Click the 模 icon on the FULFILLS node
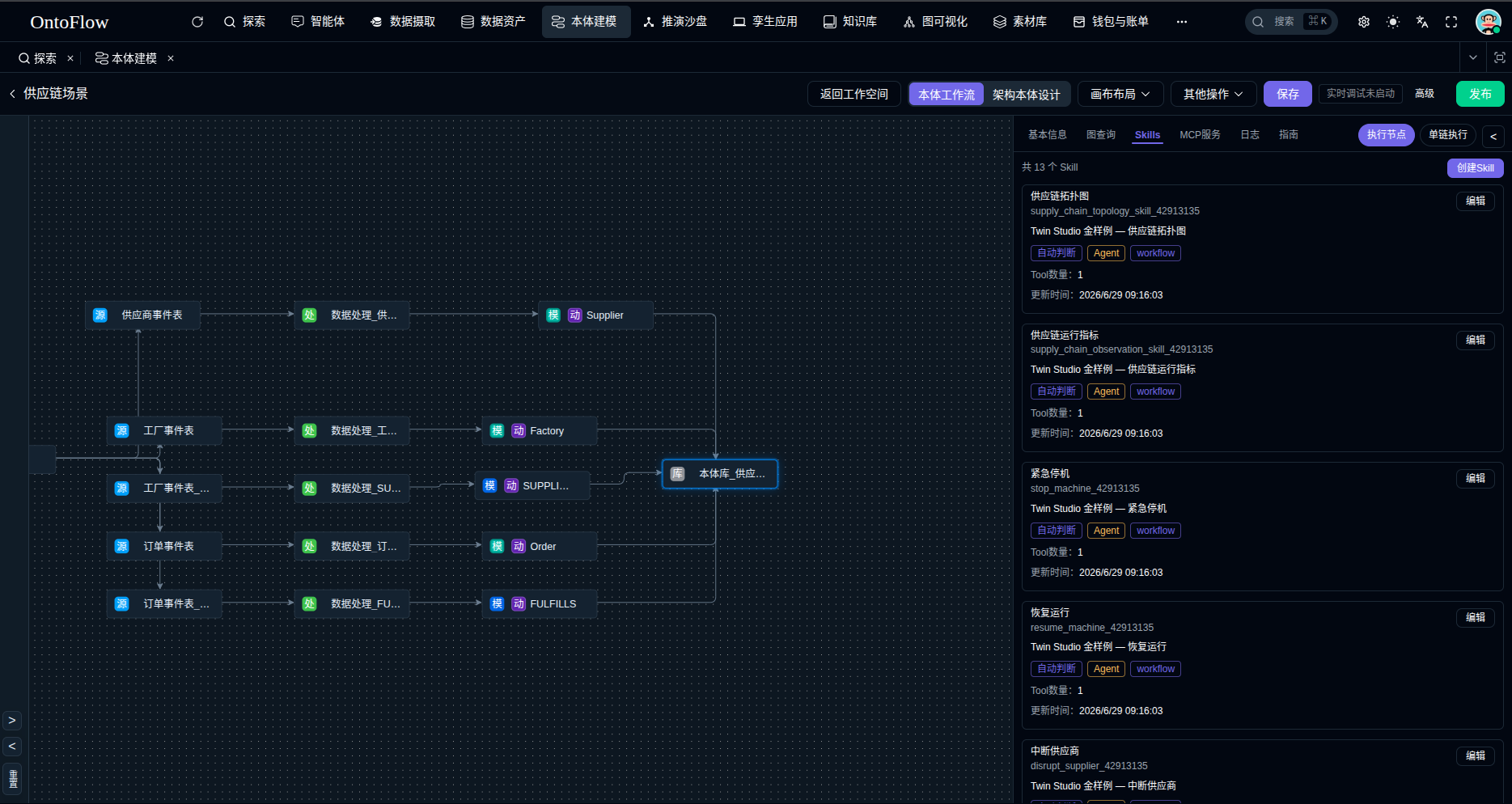The width and height of the screenshot is (1512, 804). [x=498, y=604]
